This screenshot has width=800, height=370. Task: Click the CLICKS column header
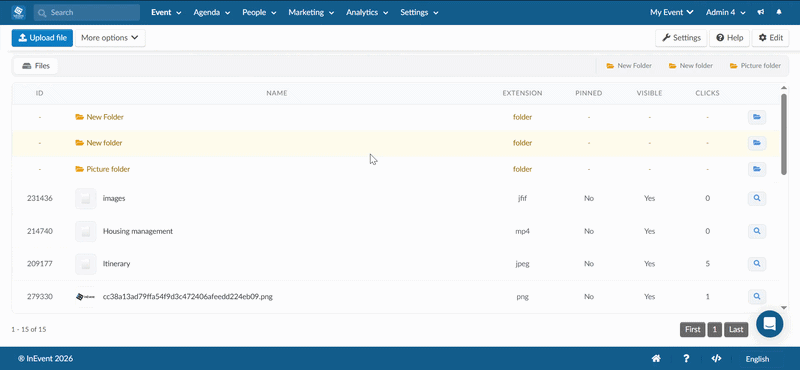(708, 93)
